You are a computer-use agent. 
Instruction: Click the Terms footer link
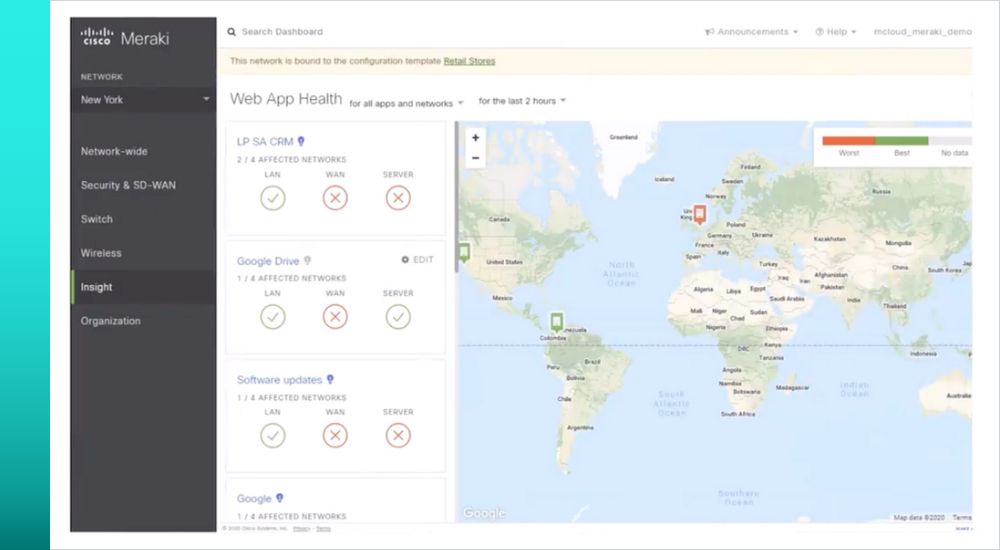pyautogui.click(x=323, y=529)
